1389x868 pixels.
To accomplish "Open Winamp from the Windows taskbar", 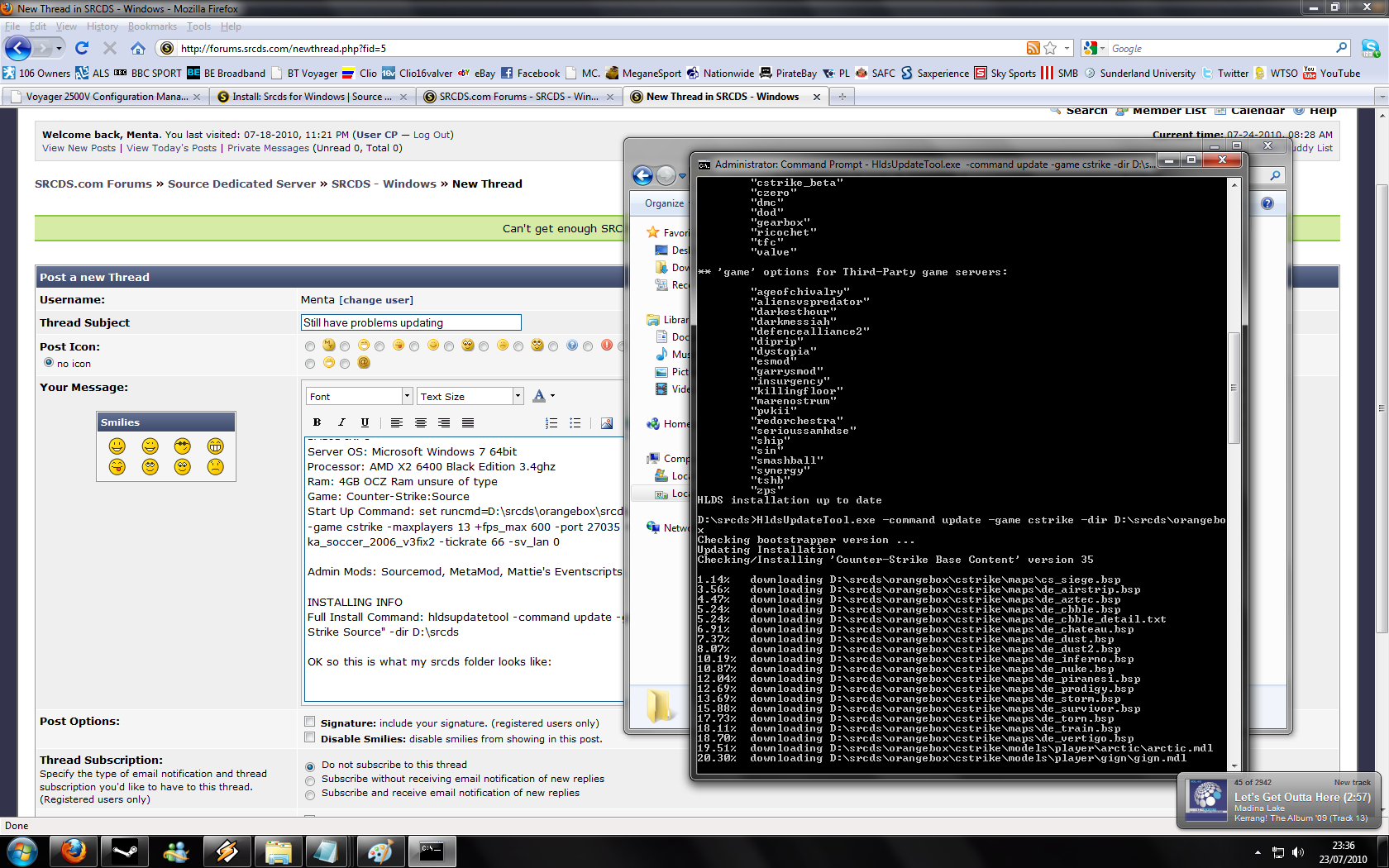I will (x=227, y=851).
